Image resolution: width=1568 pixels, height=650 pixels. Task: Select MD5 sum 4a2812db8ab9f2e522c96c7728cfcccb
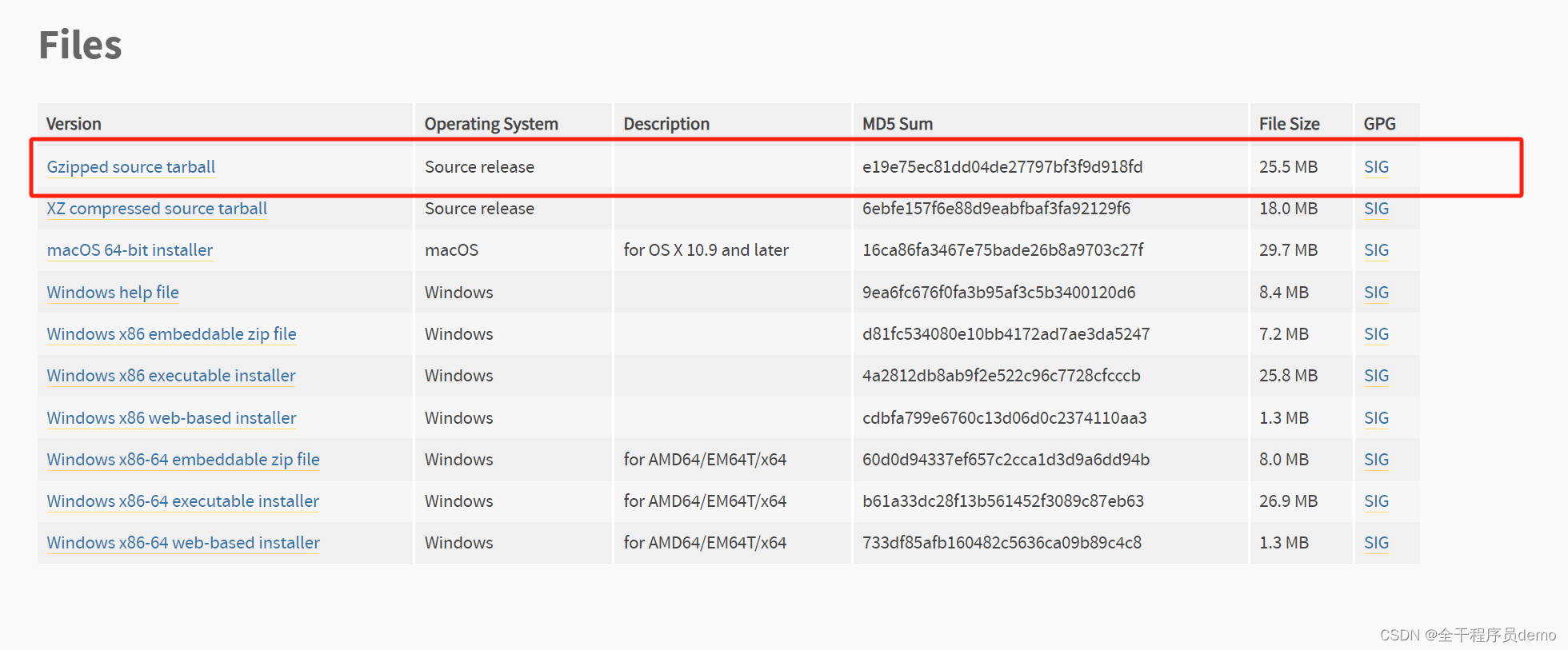1002,376
